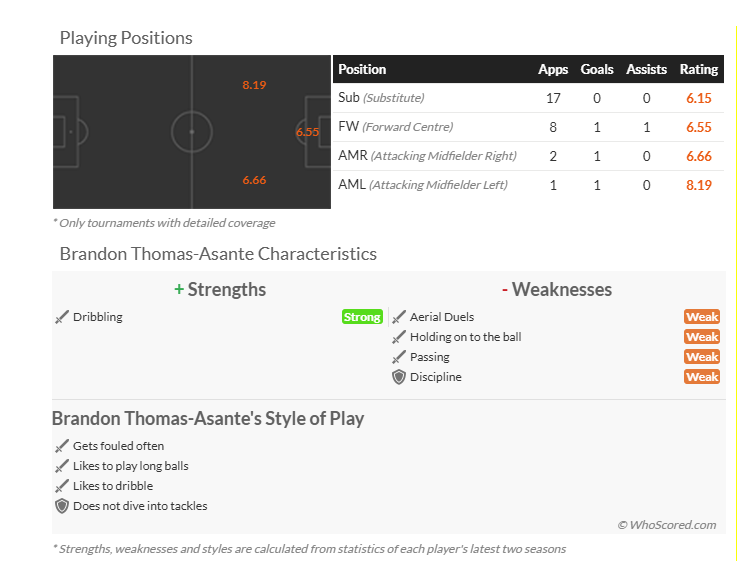Screen dimensions: 737x561
Task: Click the sword icon beside Aerial Duels
Action: pyautogui.click(x=399, y=317)
